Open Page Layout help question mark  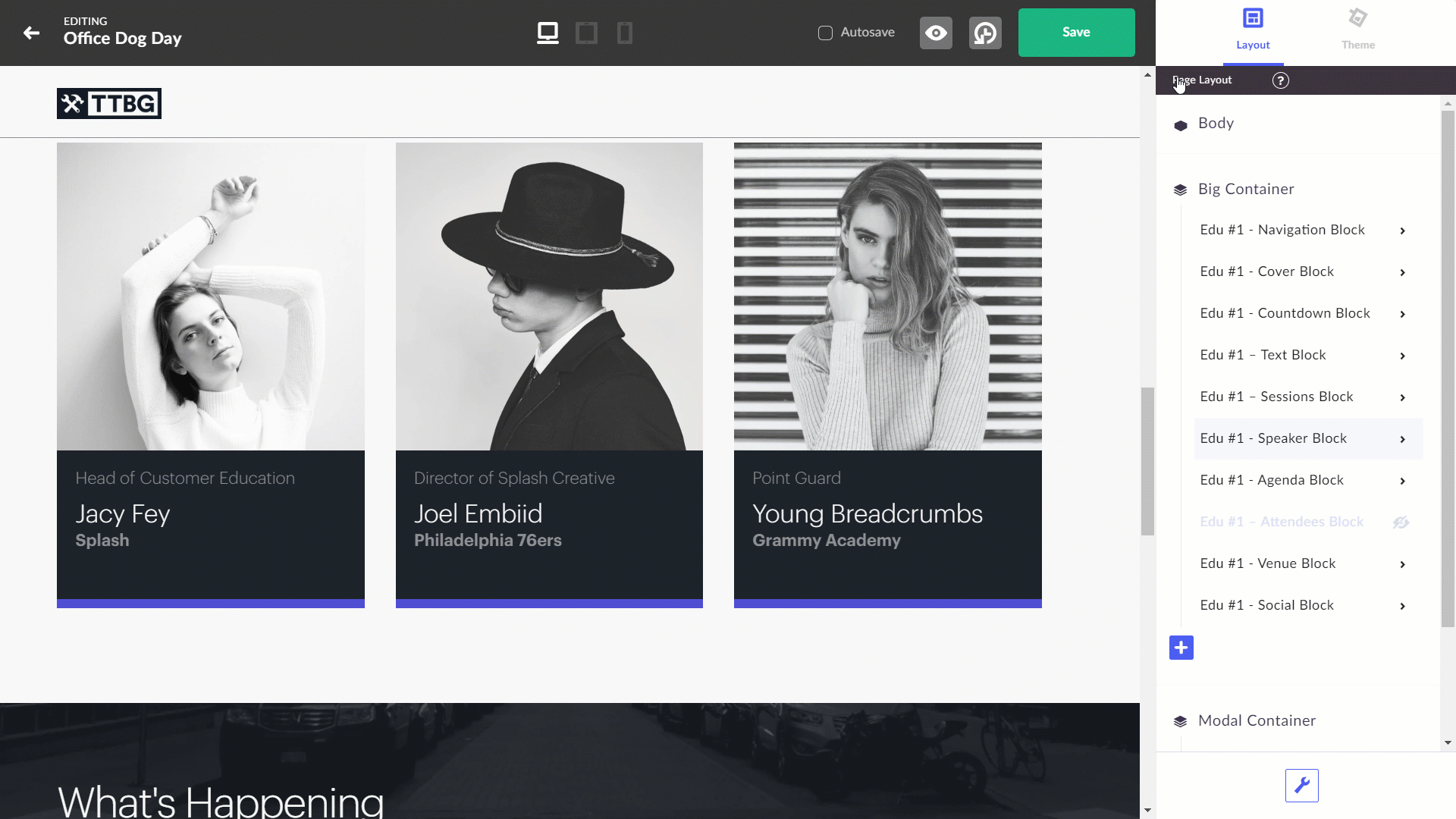tap(1280, 80)
